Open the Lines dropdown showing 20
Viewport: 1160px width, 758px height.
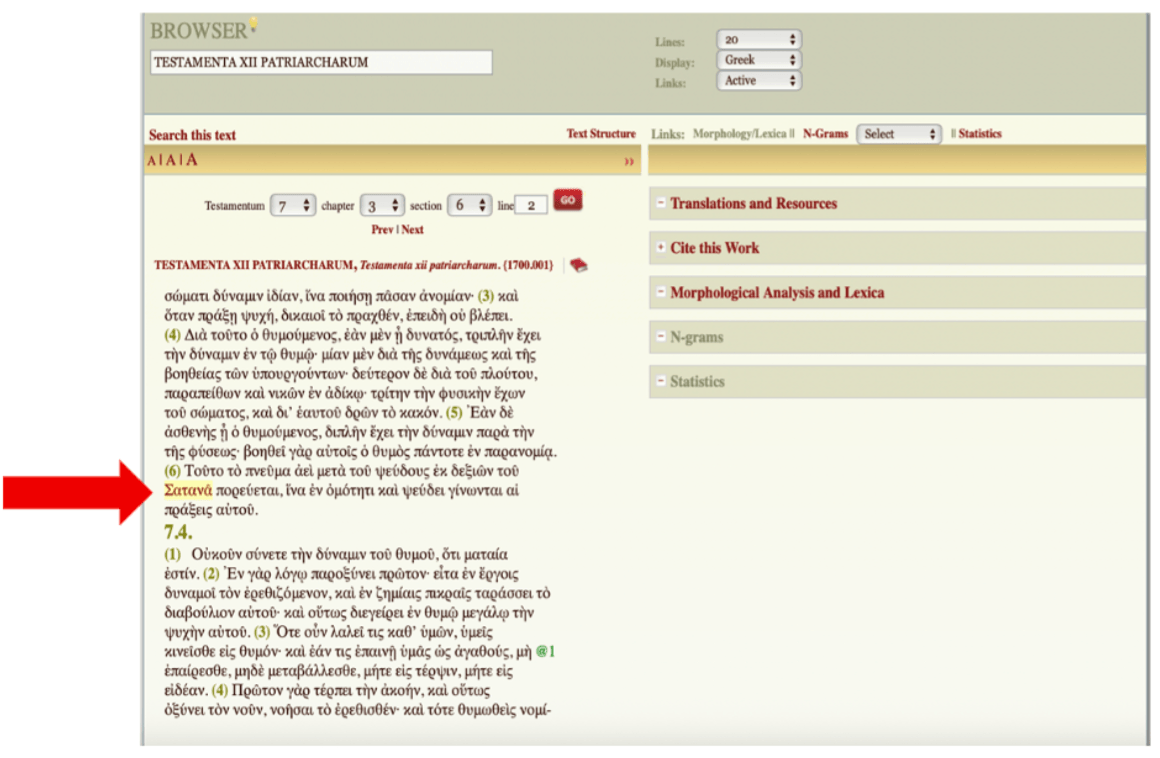pyautogui.click(x=758, y=40)
